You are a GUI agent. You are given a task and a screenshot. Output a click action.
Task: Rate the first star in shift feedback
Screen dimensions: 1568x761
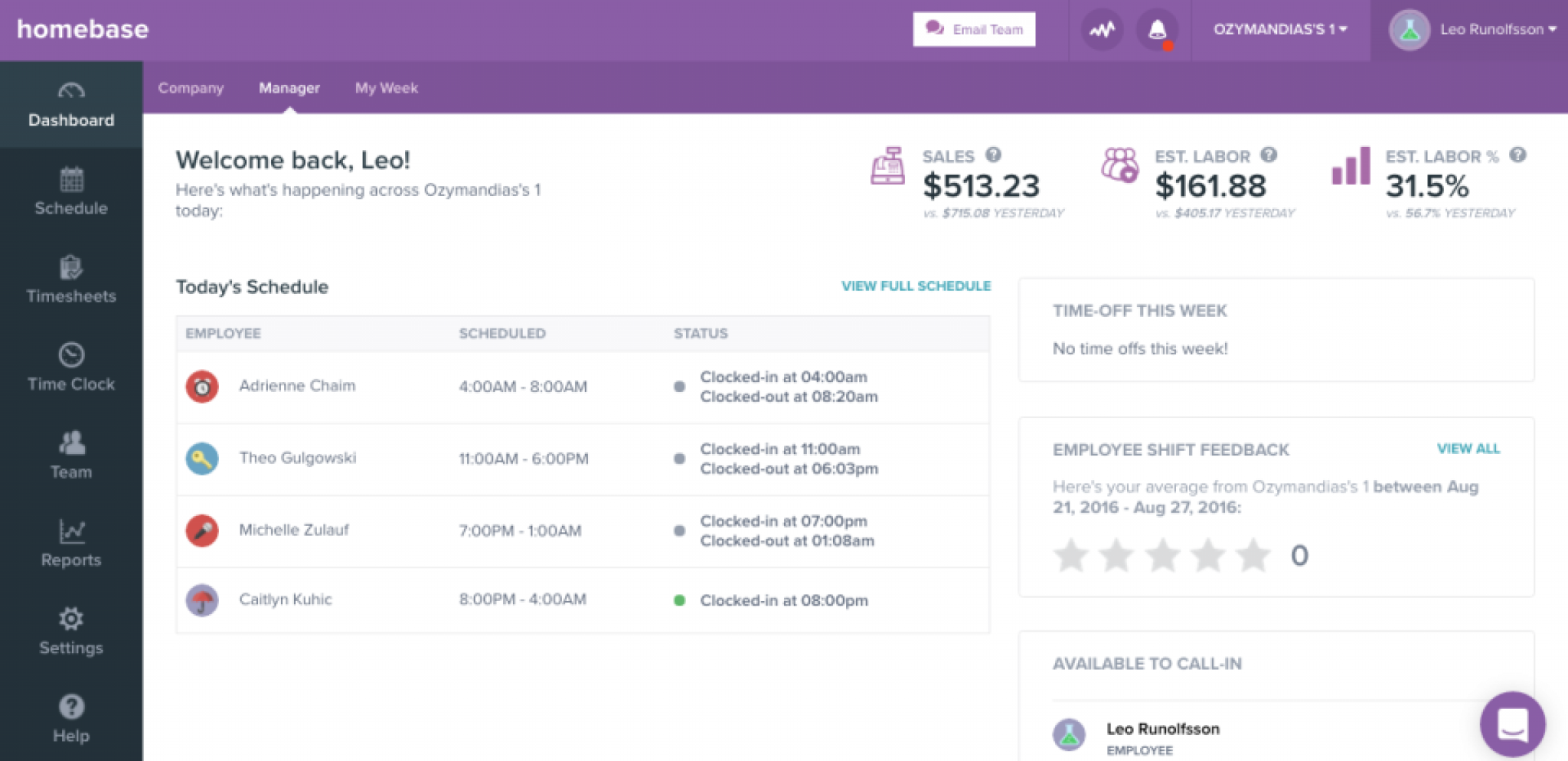[1071, 555]
